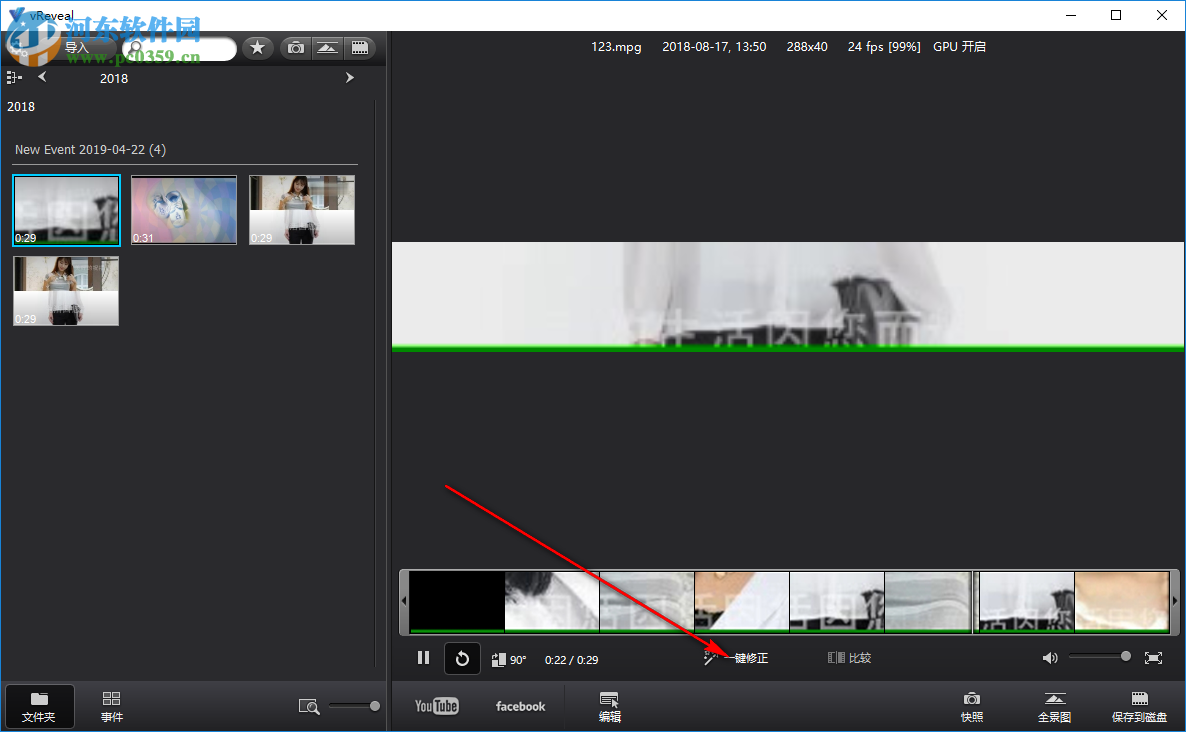Image resolution: width=1186 pixels, height=732 pixels.
Task: Click the camera snapshot icon in top toolbar
Action: point(296,48)
